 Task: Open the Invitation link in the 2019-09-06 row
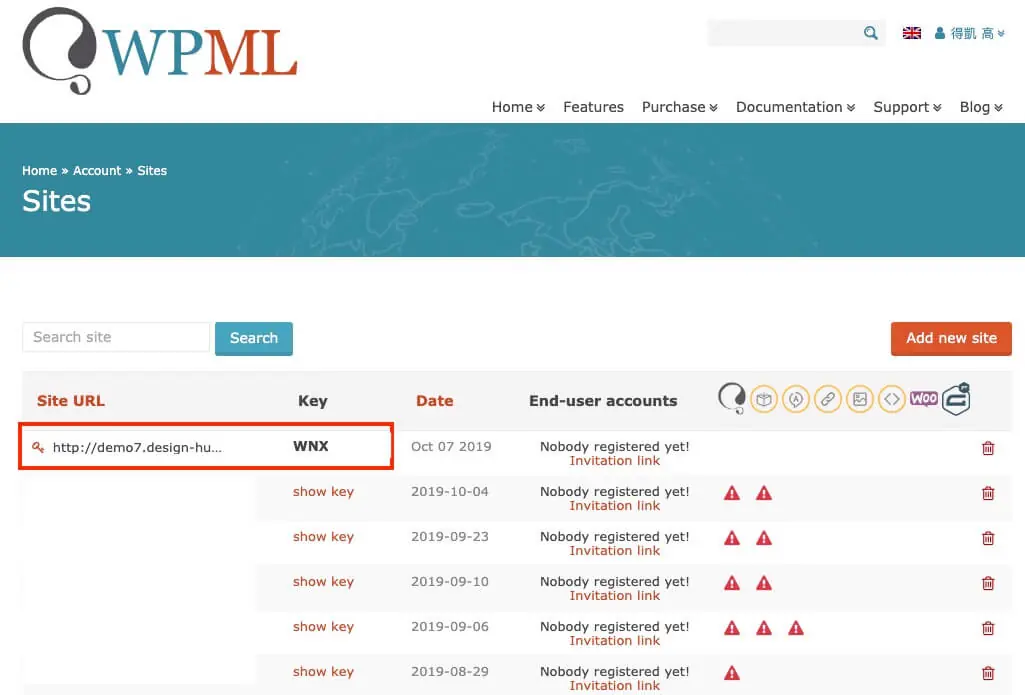[614, 641]
